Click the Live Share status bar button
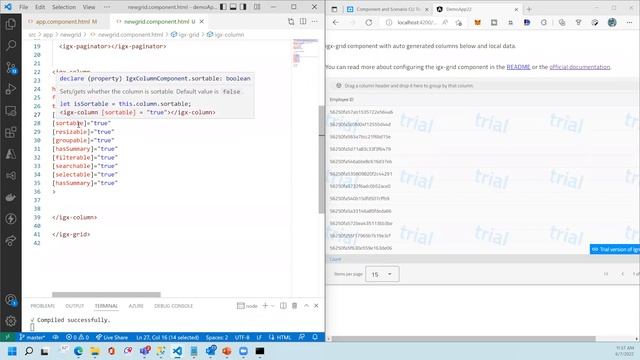The image size is (640, 360). (x=112, y=337)
